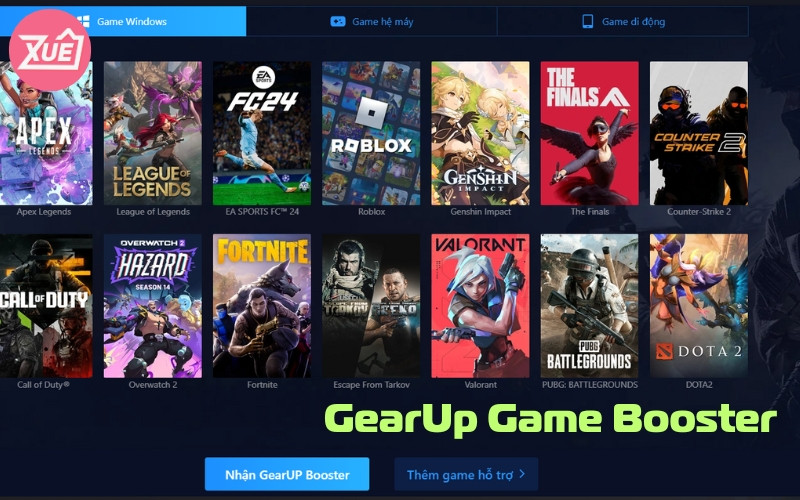Open the Apex Legends cover

coord(46,133)
